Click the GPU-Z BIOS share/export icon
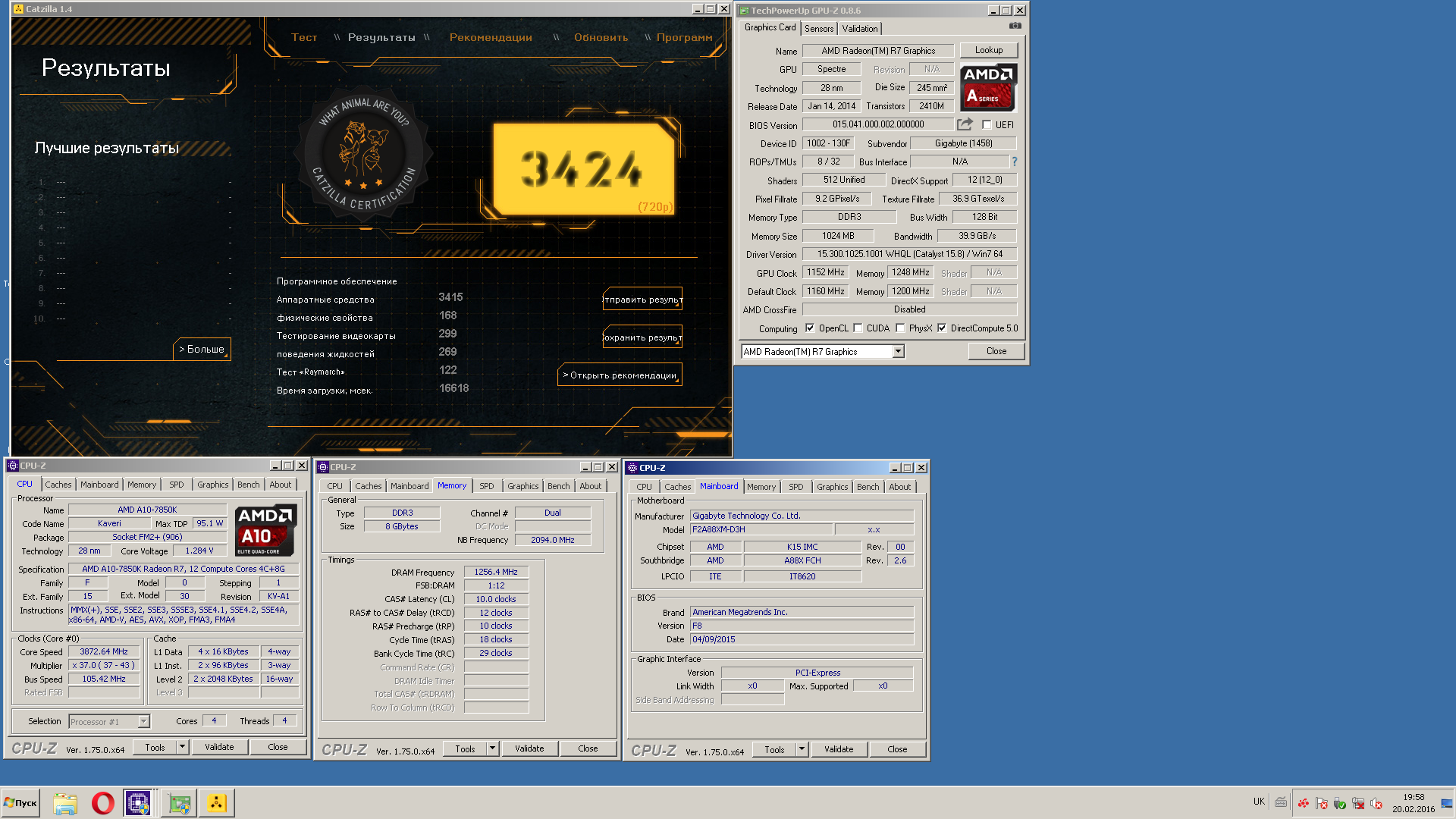 (x=965, y=124)
